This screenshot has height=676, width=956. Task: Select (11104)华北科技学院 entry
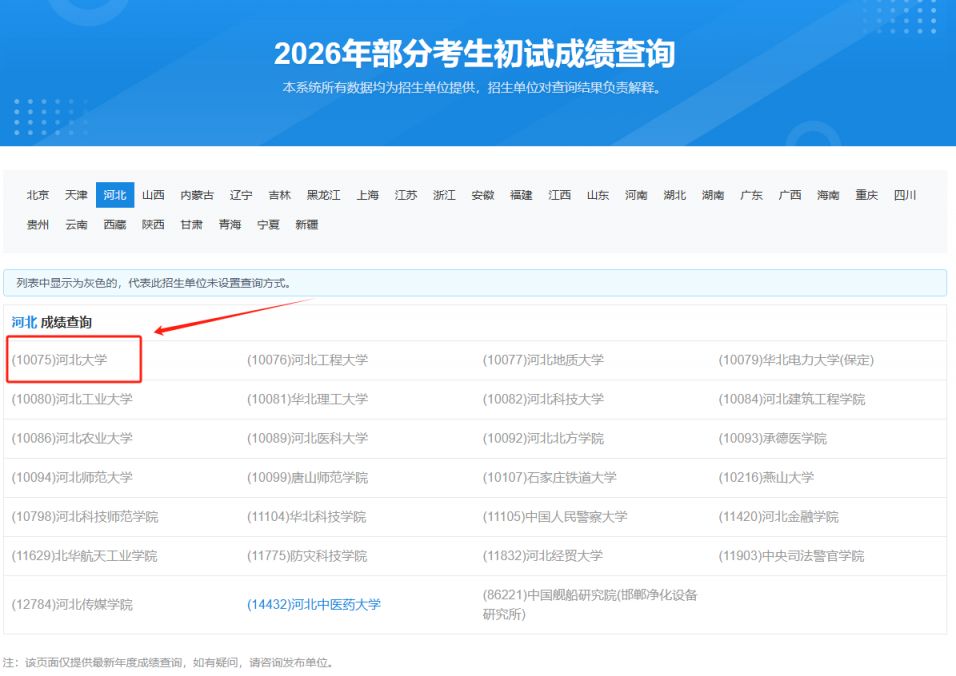(307, 516)
